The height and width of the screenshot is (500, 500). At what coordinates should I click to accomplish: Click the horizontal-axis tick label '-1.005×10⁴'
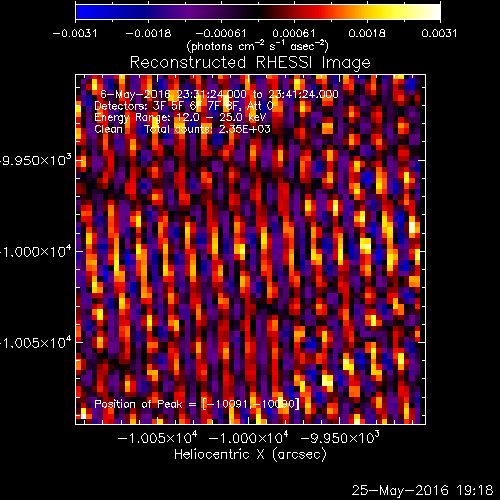tap(157, 438)
